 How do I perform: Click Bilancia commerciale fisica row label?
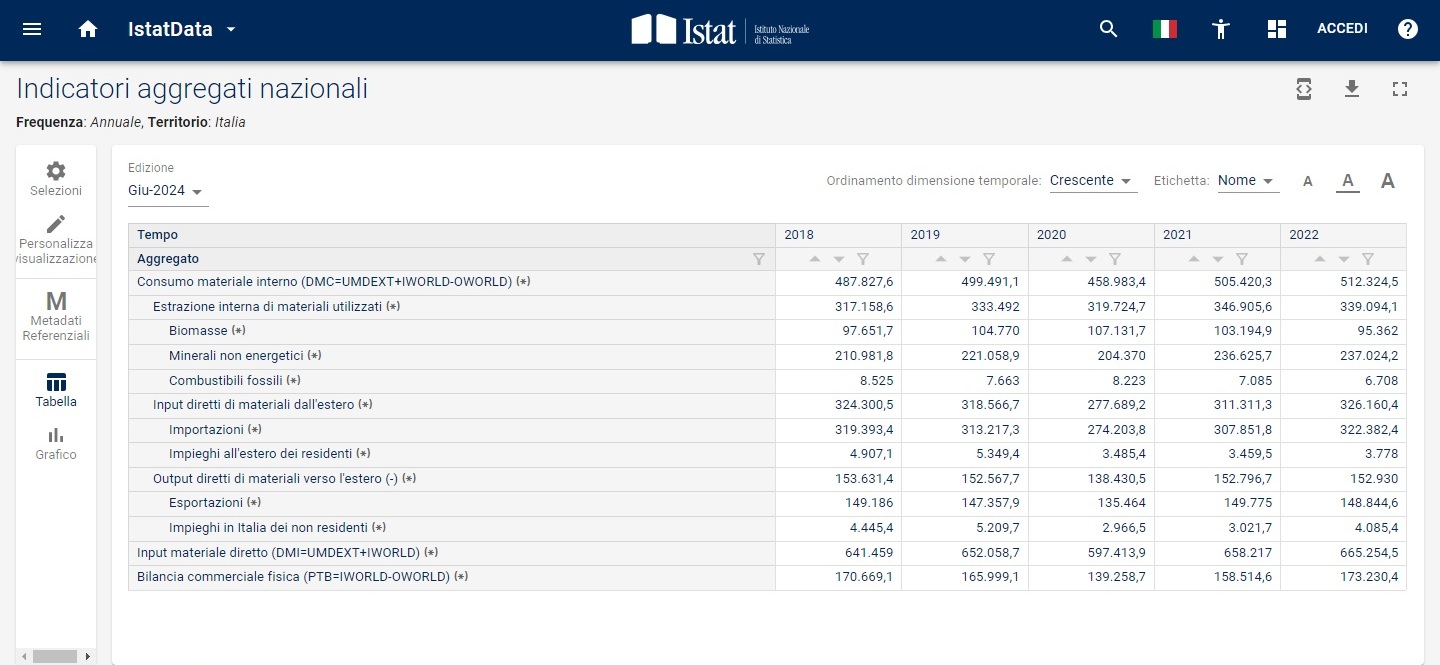pos(293,577)
